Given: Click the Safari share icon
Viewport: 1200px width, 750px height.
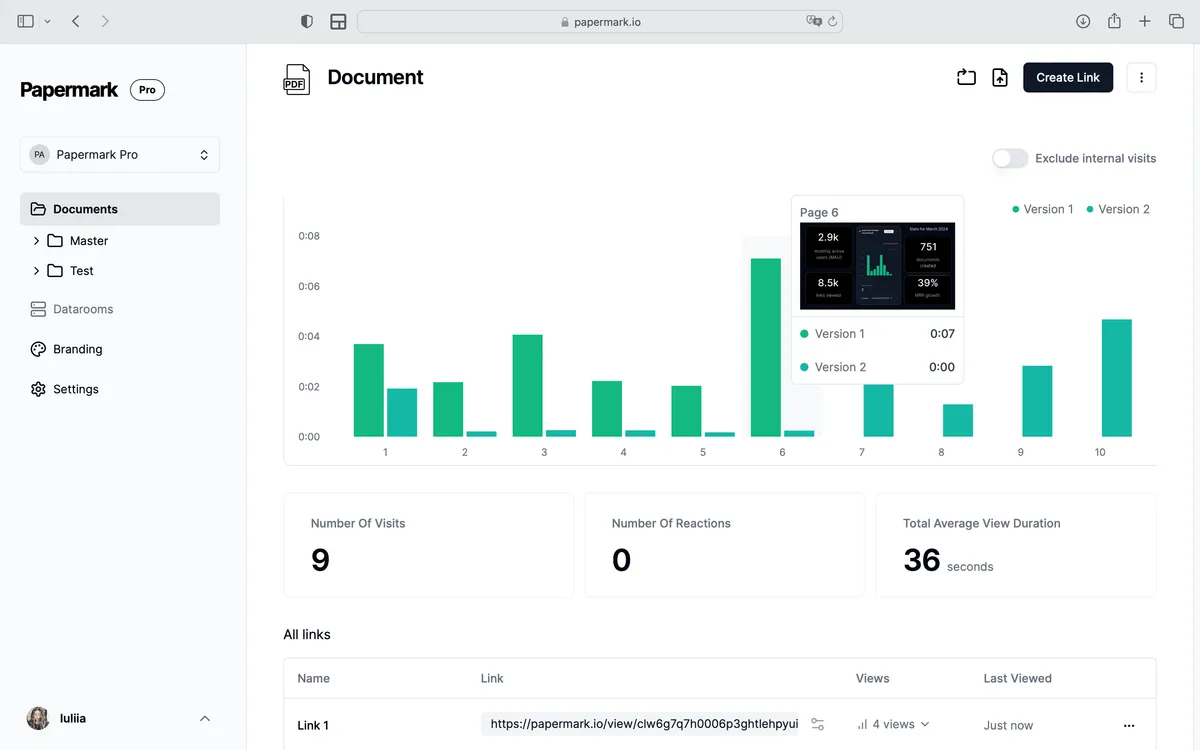Looking at the screenshot, I should pyautogui.click(x=1114, y=21).
